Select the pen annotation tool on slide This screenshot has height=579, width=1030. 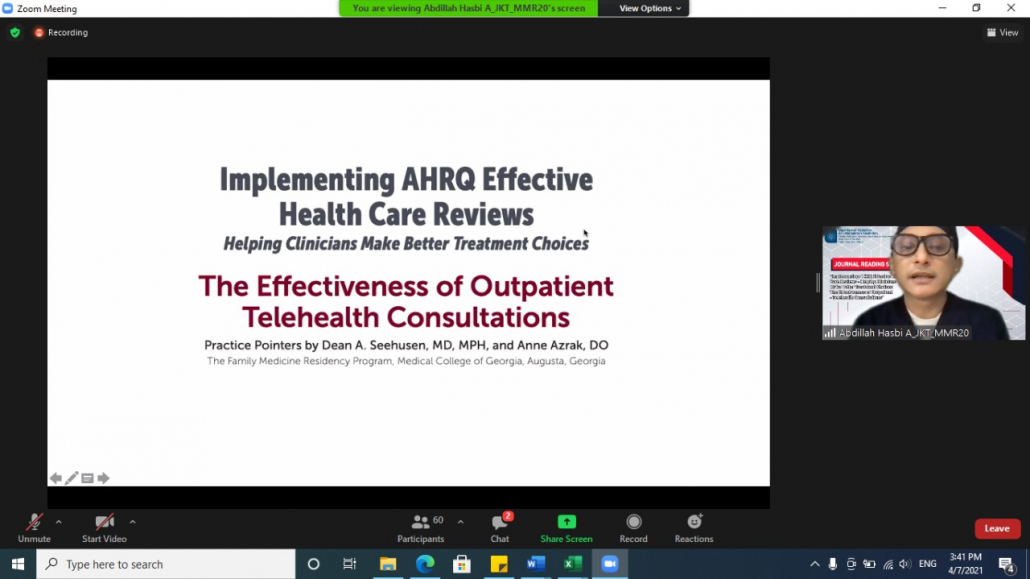pyautogui.click(x=72, y=478)
